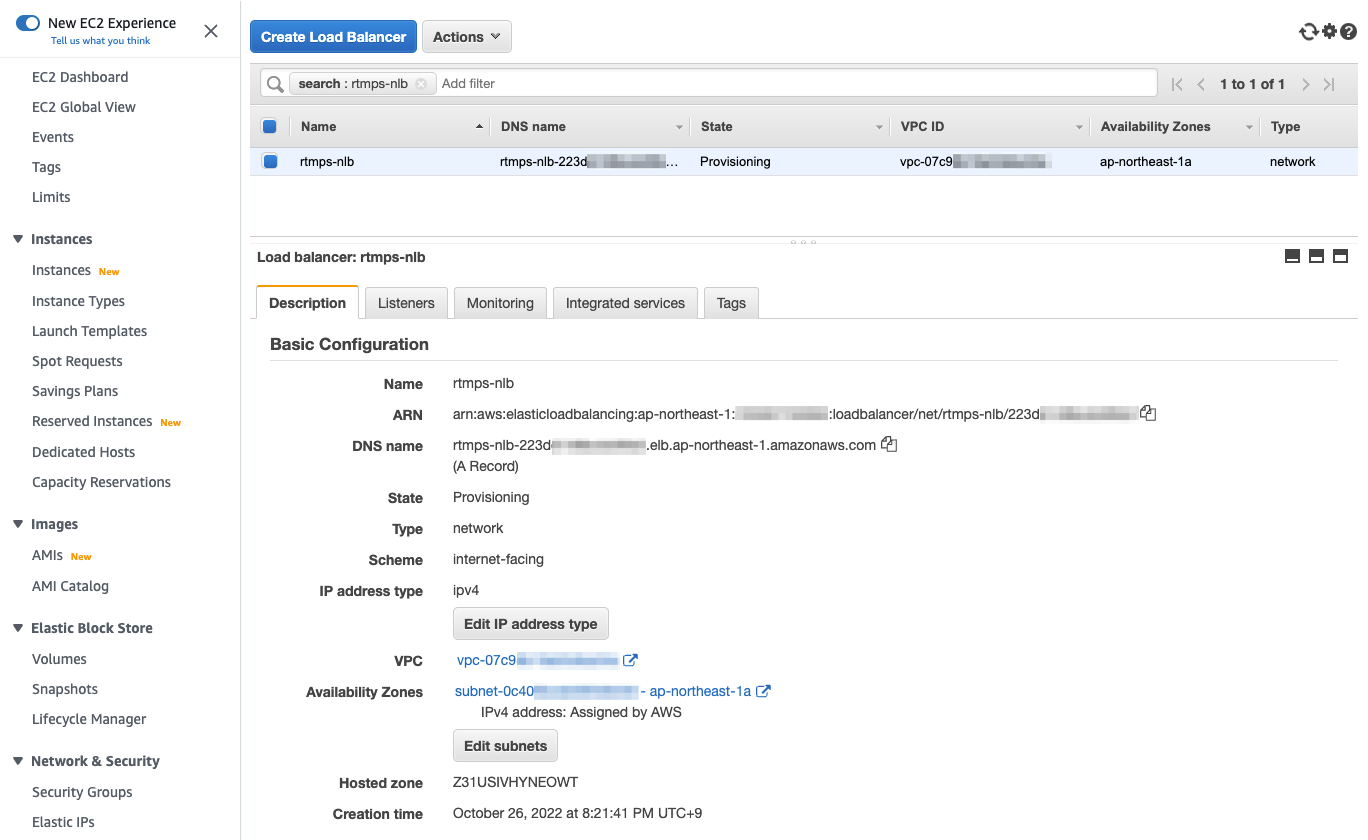Toggle the rtmps-nlb row checkbox
Image resolution: width=1368 pixels, height=840 pixels.
pos(269,161)
